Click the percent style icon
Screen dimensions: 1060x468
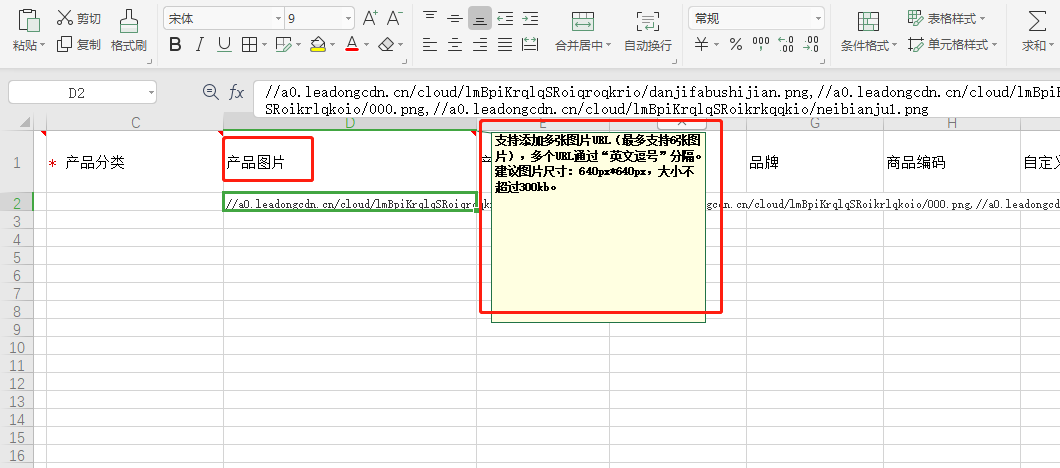[x=735, y=44]
